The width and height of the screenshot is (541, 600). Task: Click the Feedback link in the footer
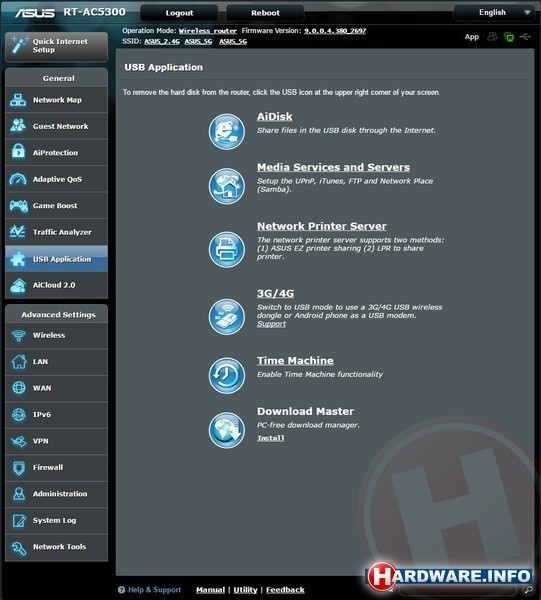tap(285, 590)
